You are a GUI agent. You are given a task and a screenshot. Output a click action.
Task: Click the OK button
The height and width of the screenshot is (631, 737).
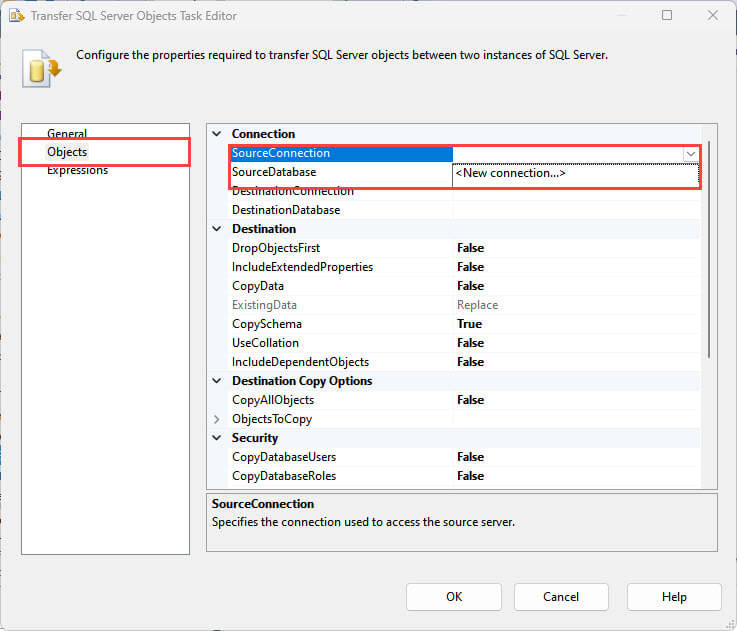point(454,597)
